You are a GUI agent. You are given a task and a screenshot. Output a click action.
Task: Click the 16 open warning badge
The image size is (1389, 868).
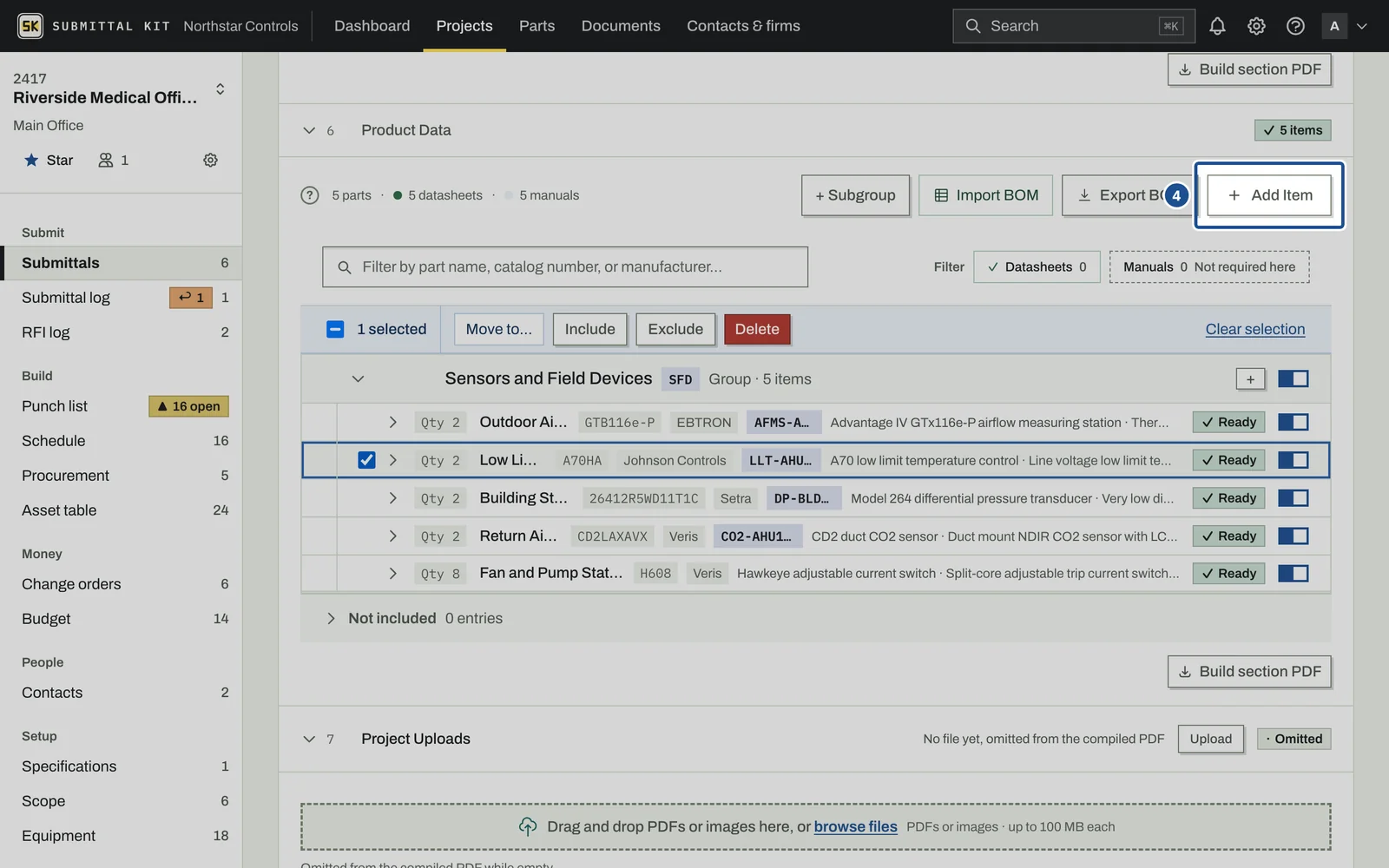tap(189, 406)
